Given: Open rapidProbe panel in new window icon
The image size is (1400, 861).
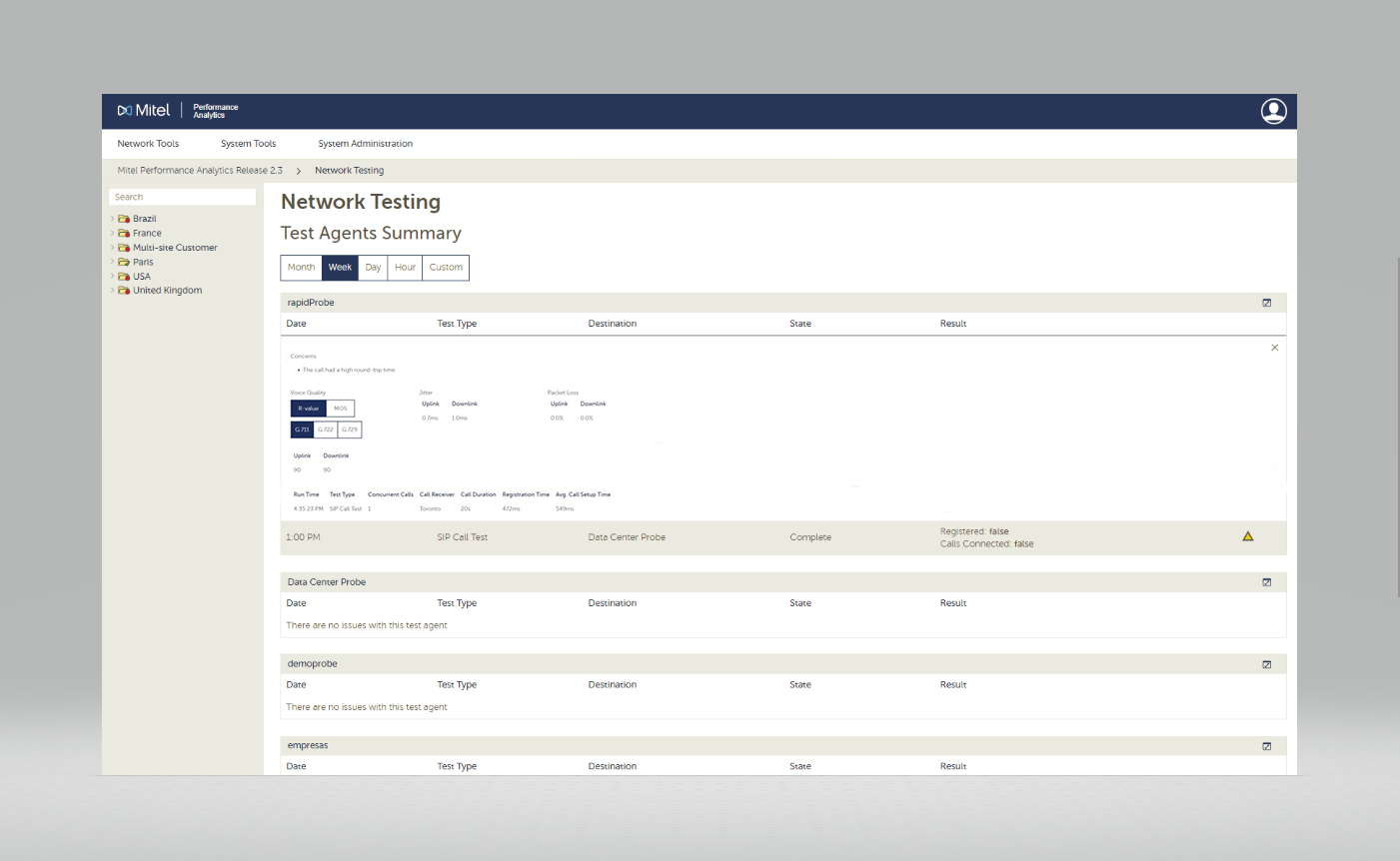Looking at the screenshot, I should [x=1266, y=303].
